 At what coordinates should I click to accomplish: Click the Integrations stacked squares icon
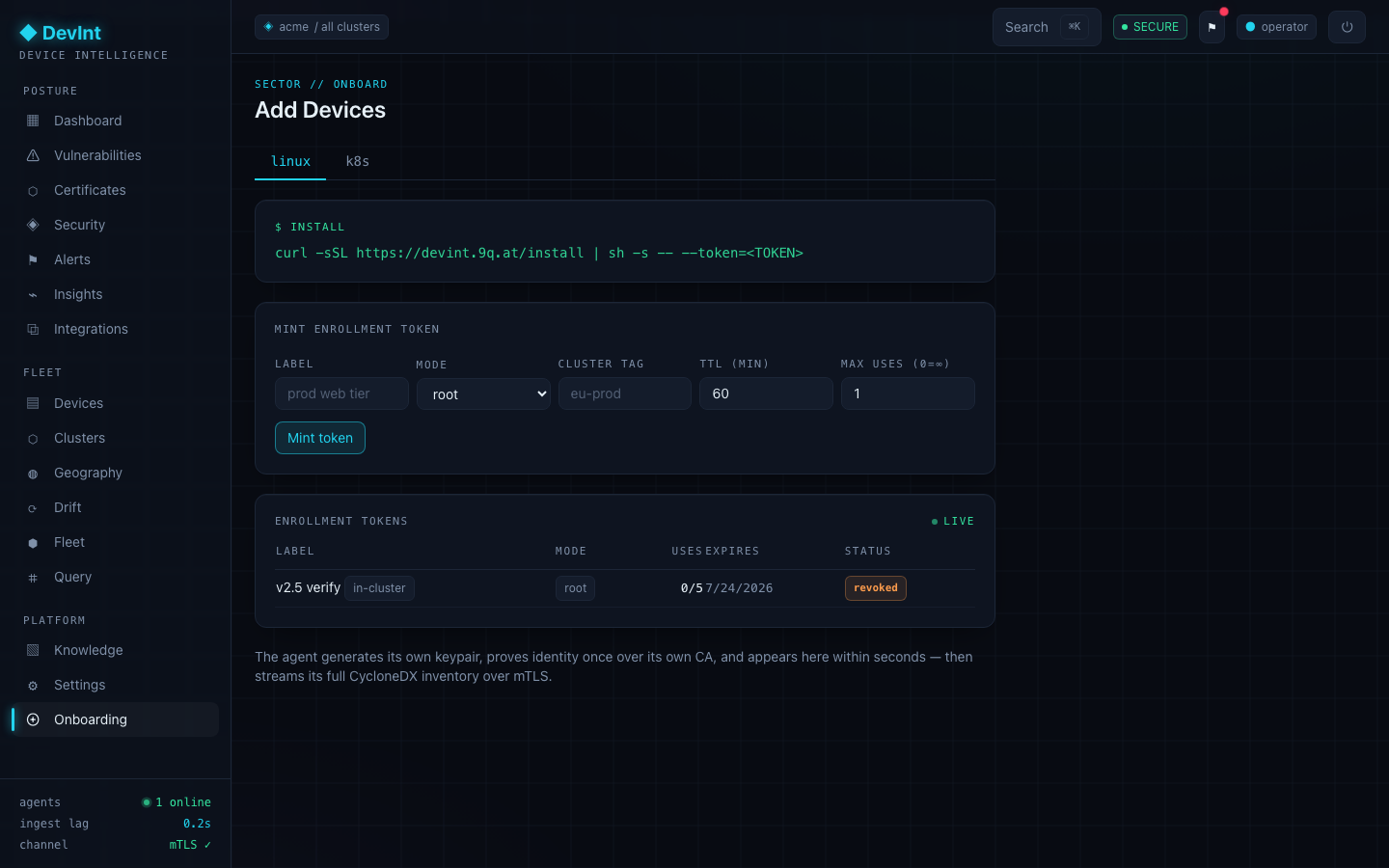point(33,330)
